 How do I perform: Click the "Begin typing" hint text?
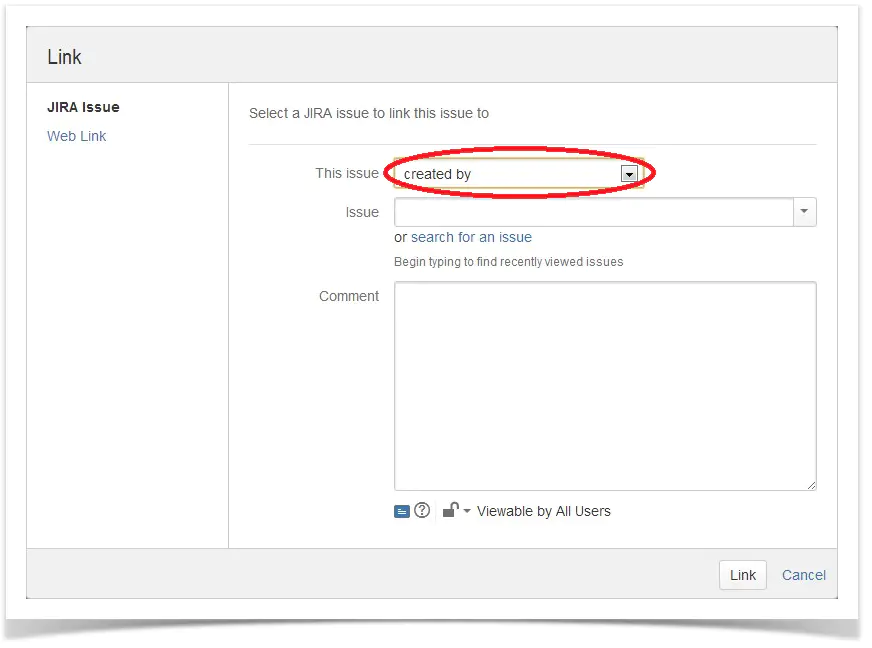[508, 262]
